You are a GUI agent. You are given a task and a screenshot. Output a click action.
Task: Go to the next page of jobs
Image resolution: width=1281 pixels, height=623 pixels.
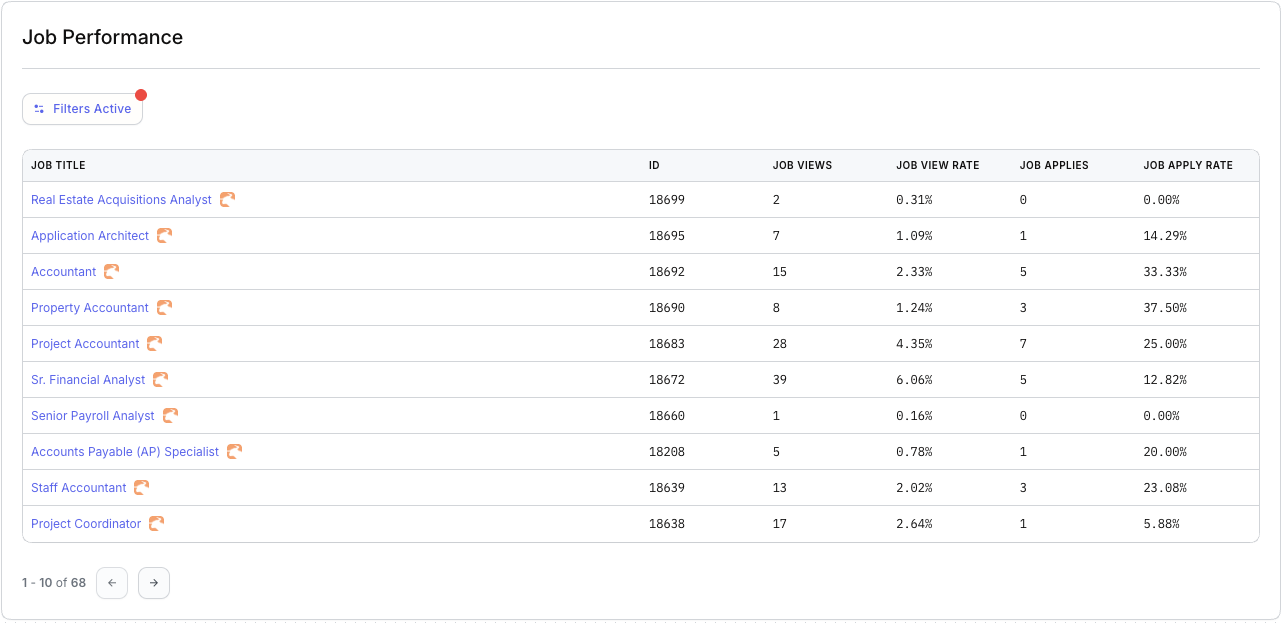point(154,583)
